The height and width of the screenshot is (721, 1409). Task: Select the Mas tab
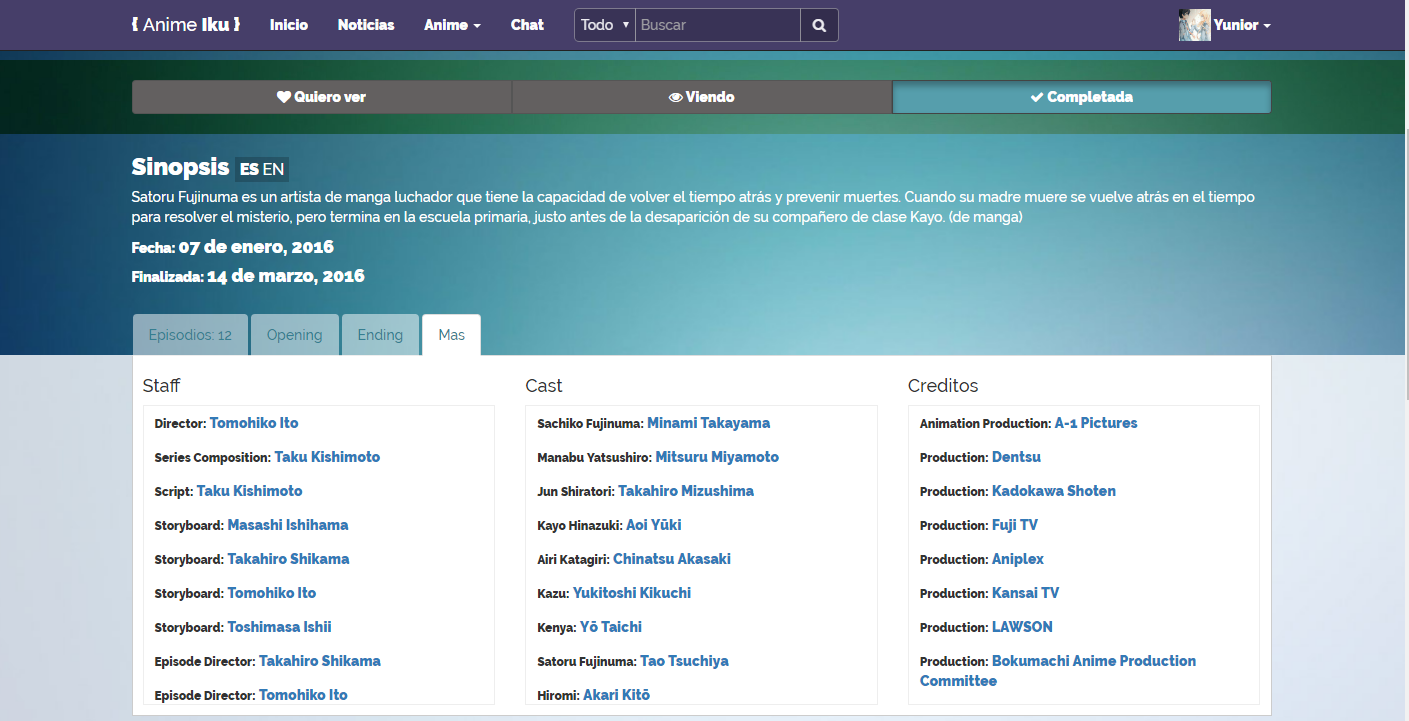pos(451,335)
